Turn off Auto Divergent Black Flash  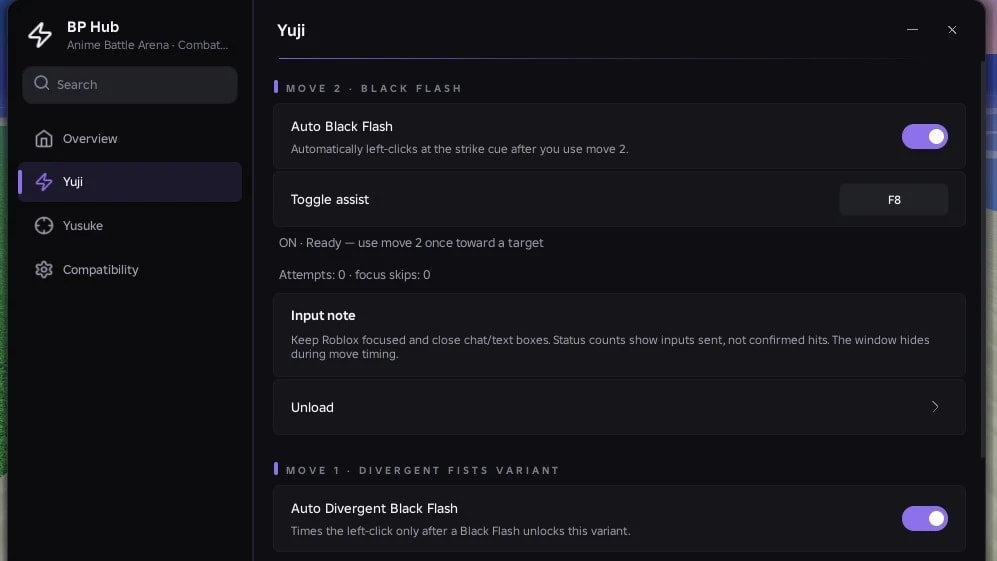pos(925,518)
